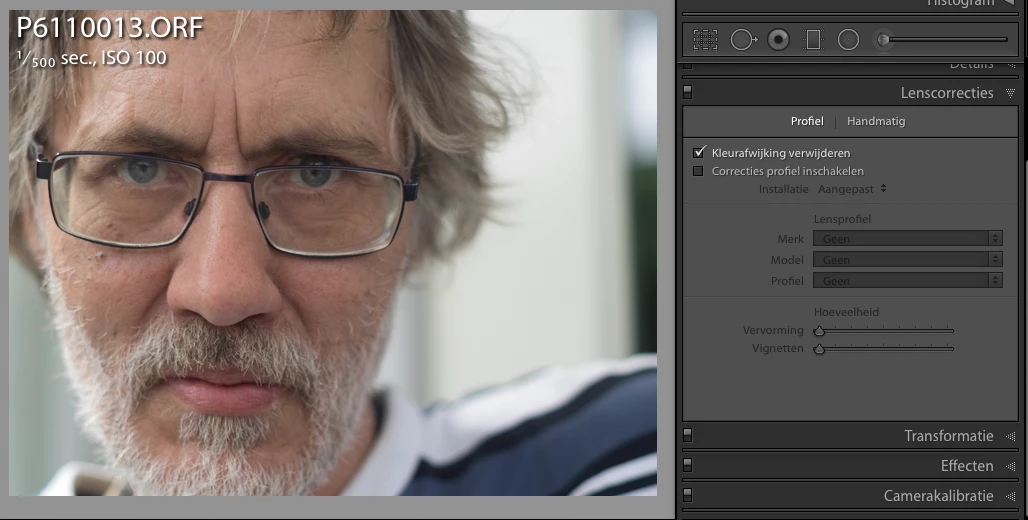Viewport: 1028px width, 520px height.
Task: Expand the Effecten panel triangle
Action: [1010, 466]
